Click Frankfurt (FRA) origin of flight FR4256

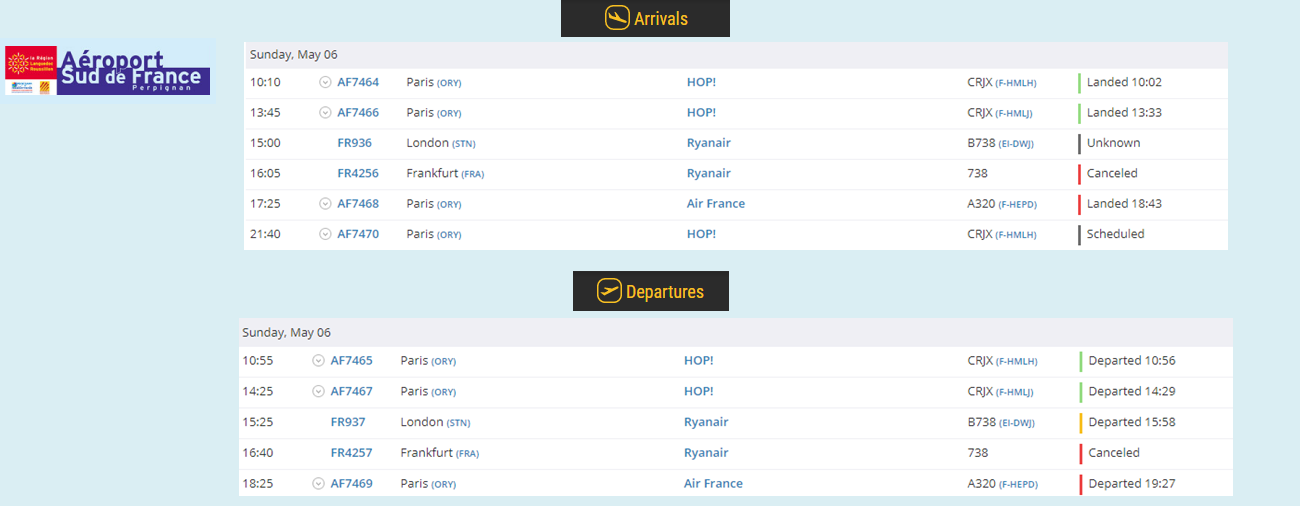[x=445, y=173]
